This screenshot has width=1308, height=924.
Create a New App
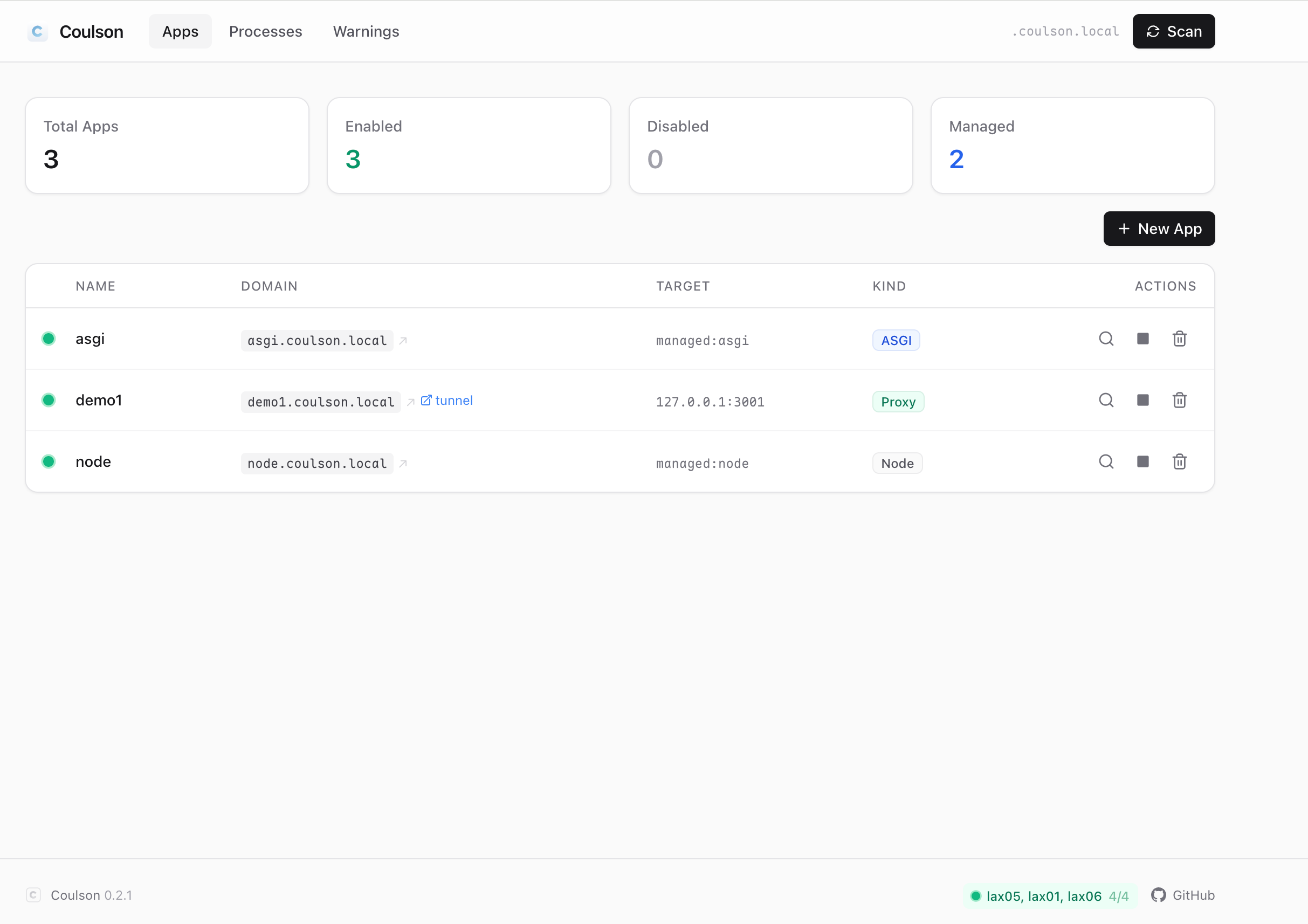point(1159,229)
